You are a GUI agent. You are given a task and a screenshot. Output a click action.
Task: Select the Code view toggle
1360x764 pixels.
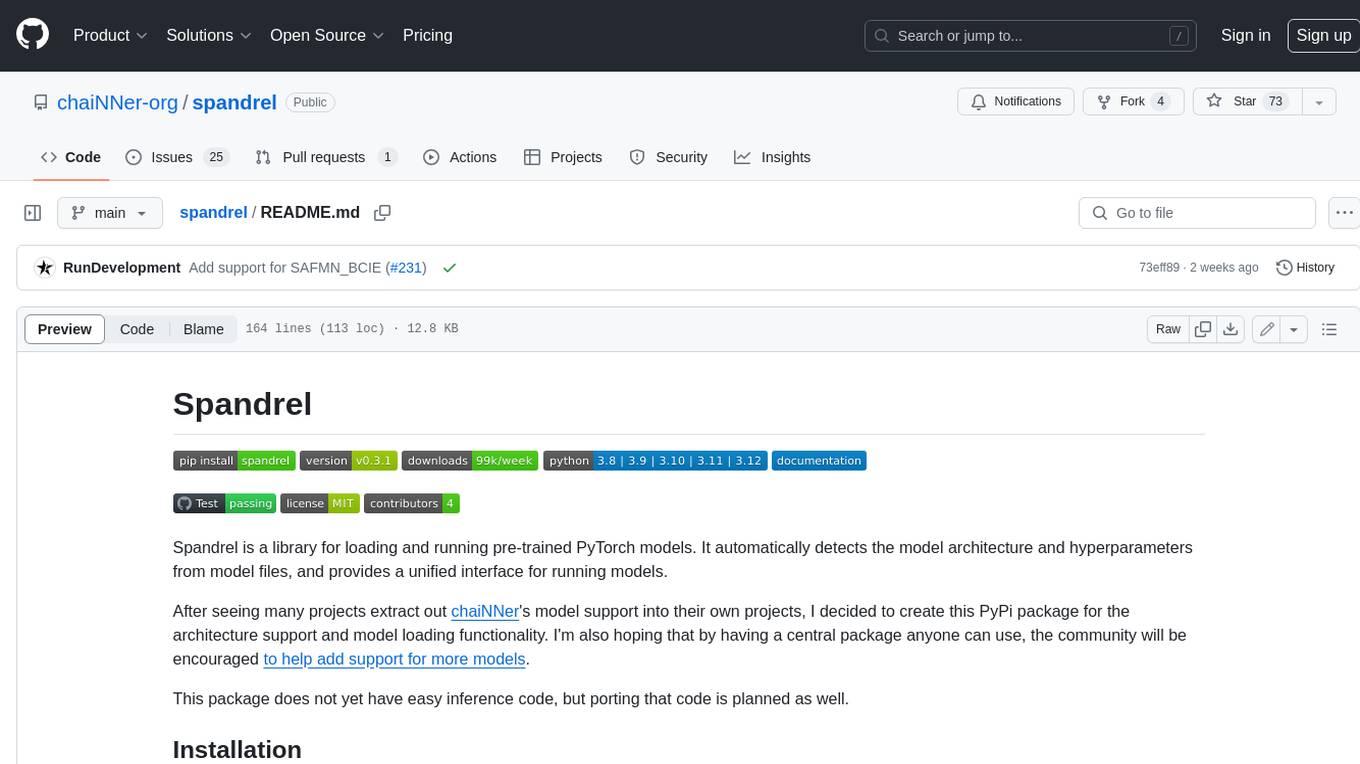(x=137, y=329)
